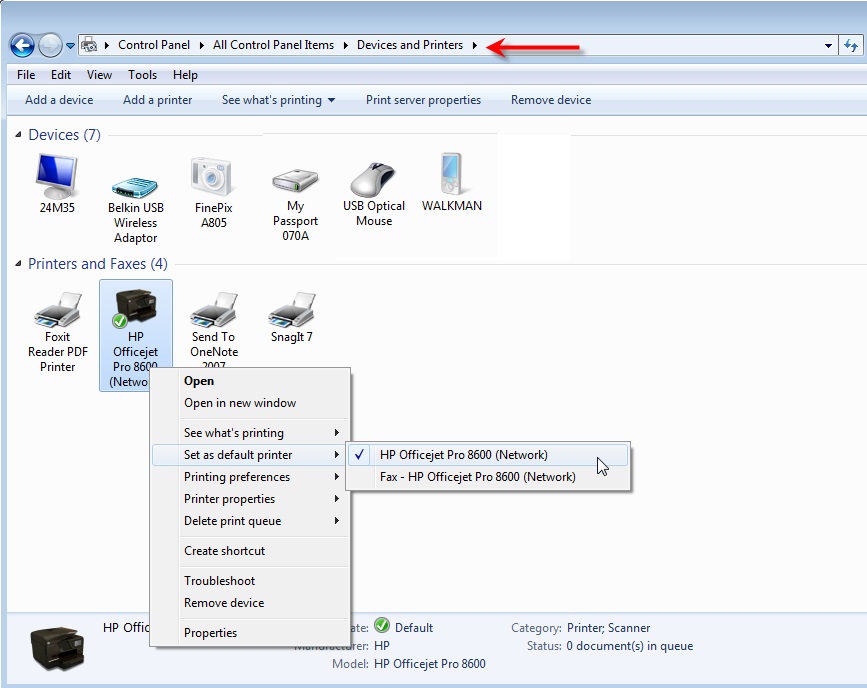The image size is (867, 688).
Task: Click the HP printer thumbnail in details pane
Action: click(x=58, y=648)
